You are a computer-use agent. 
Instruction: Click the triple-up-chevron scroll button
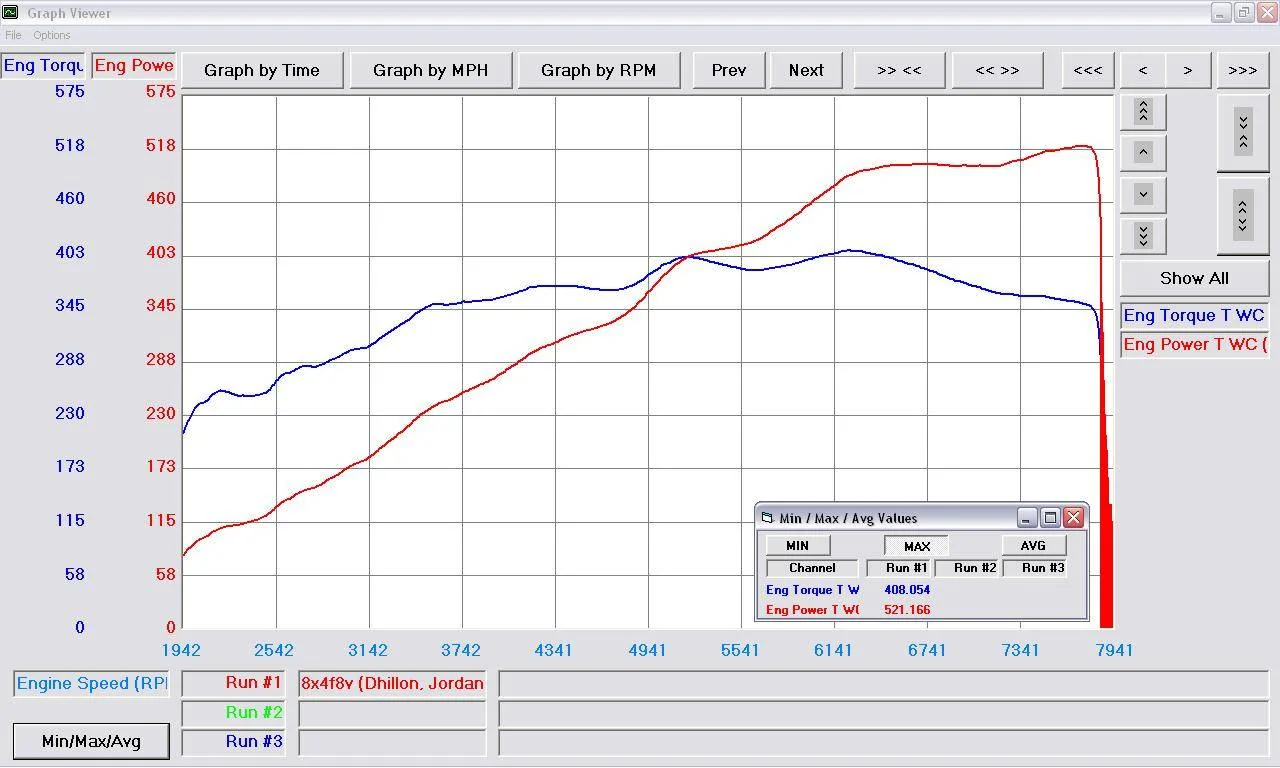tap(1144, 111)
